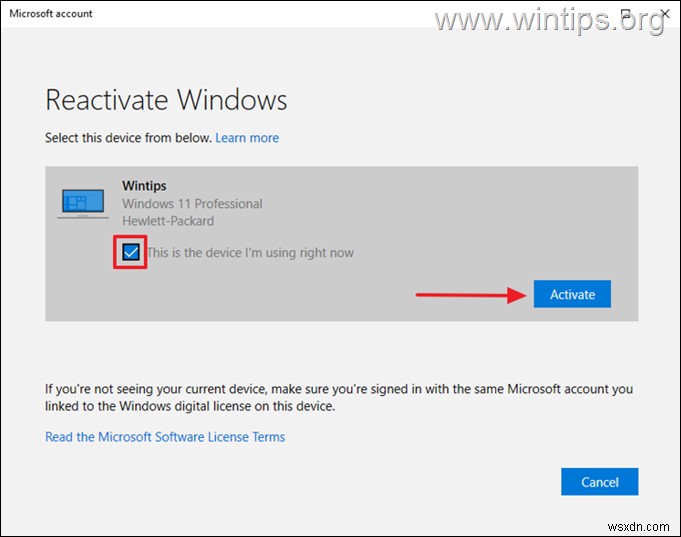Click the 'Microsoft account' window title

(51, 13)
